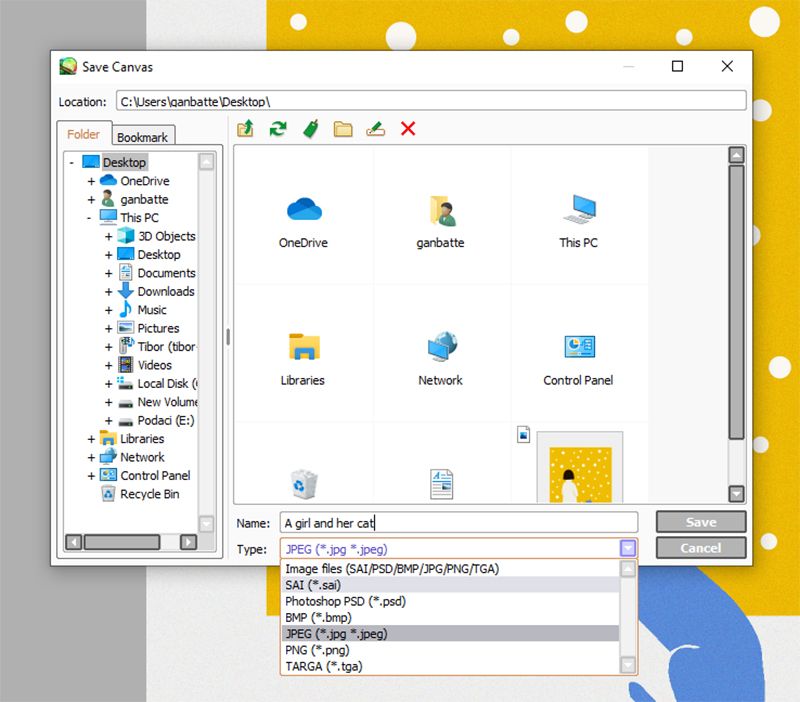800x702 pixels.
Task: Close the Save Canvas dialog
Action: click(x=727, y=66)
